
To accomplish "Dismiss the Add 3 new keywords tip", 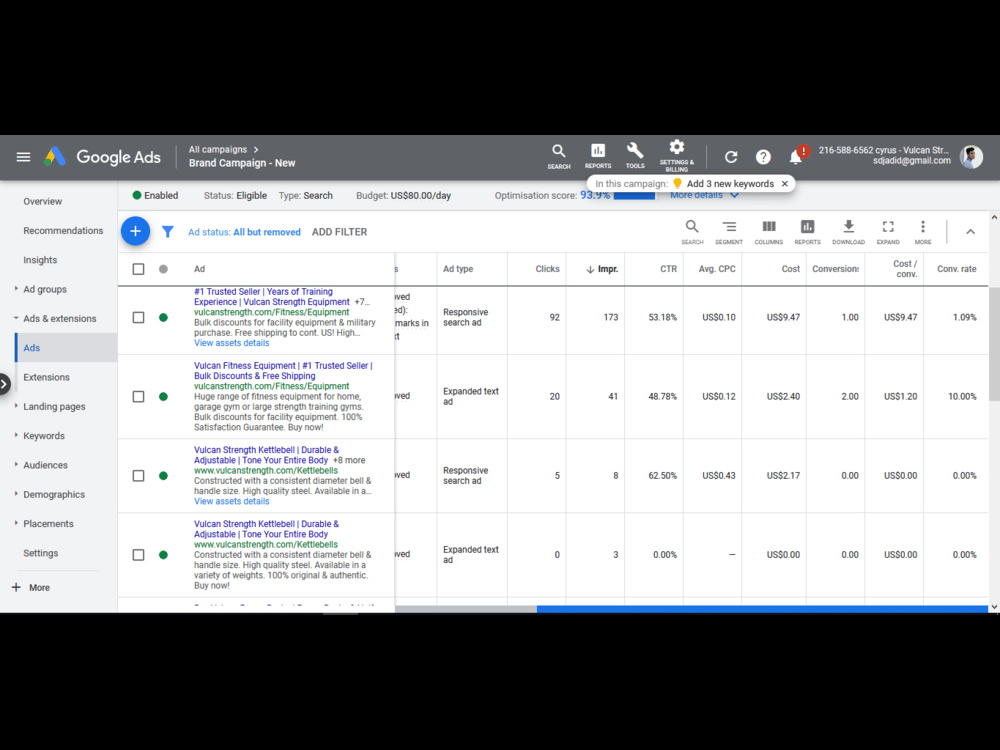I will point(785,184).
